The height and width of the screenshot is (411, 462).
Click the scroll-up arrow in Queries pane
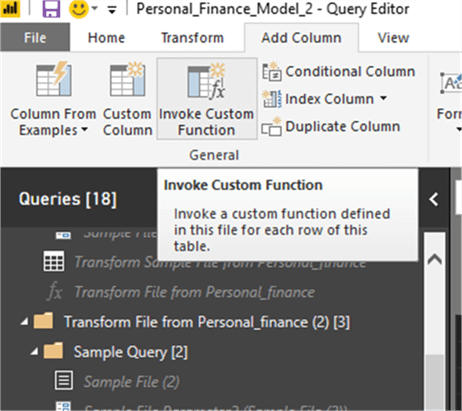click(x=435, y=259)
